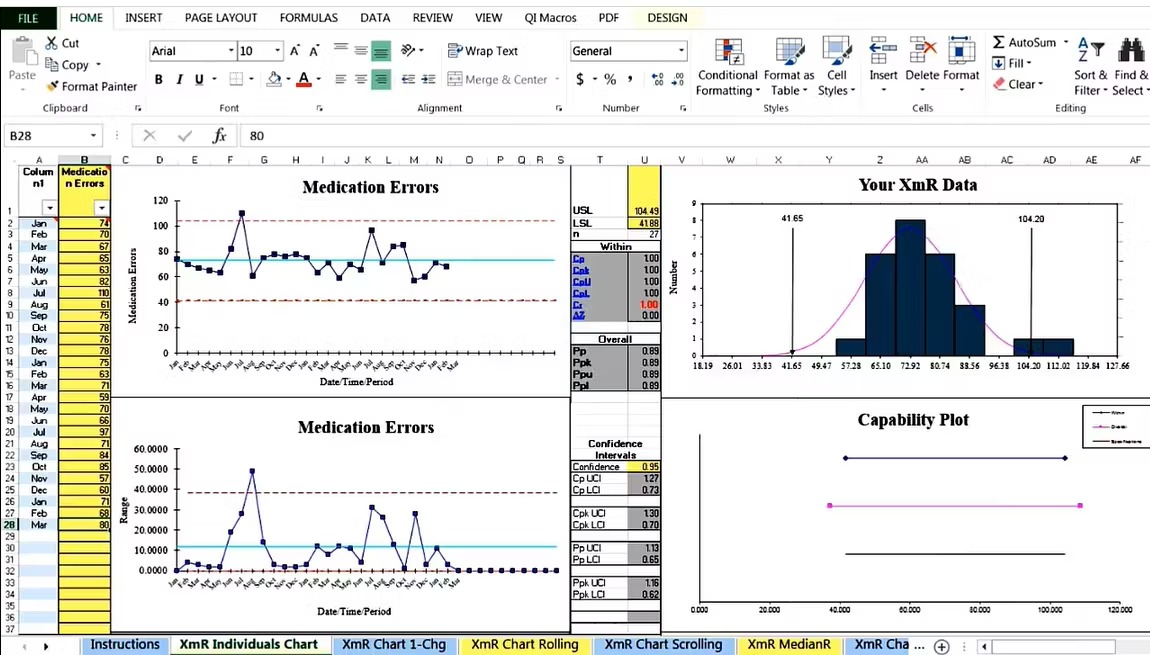Apply the red font color A
1150x655 pixels.
(x=304, y=79)
